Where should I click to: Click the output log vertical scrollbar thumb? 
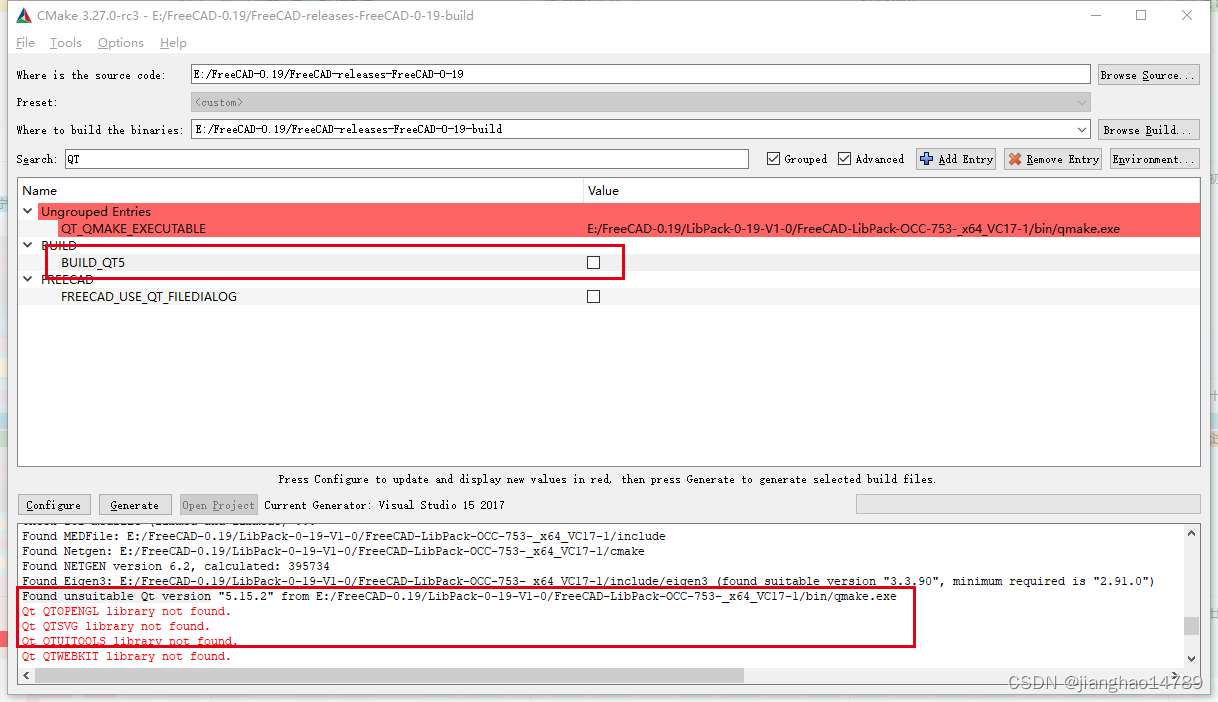click(1191, 626)
